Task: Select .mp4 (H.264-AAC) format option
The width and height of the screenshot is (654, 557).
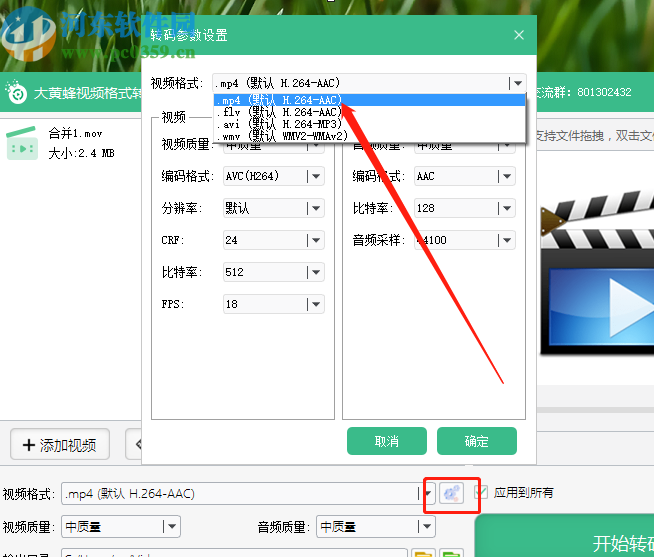Action: (369, 100)
